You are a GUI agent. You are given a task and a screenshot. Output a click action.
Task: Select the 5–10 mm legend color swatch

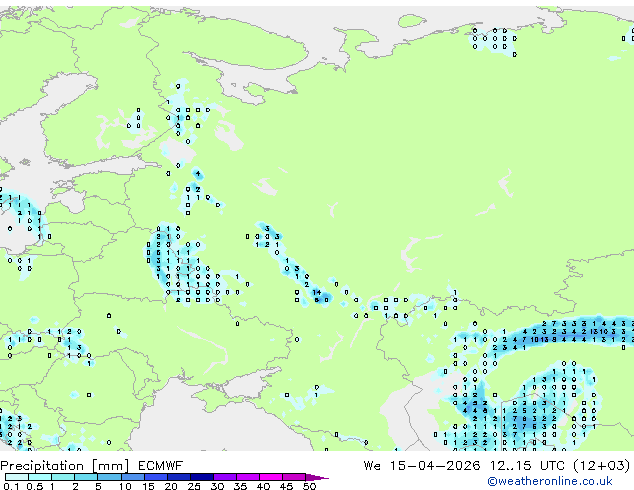[109, 477]
